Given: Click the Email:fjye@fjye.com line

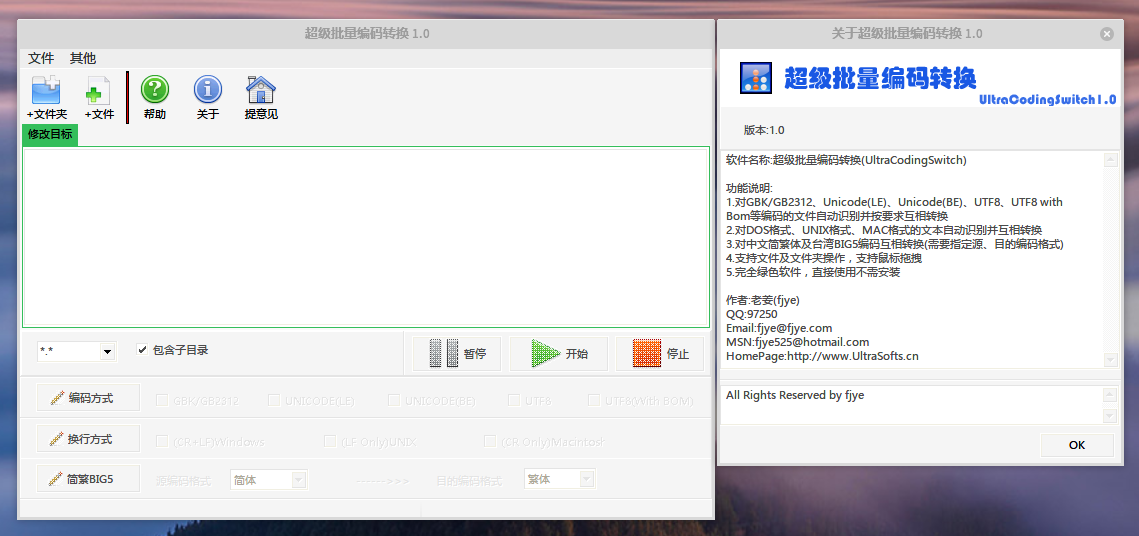Looking at the screenshot, I should tap(779, 328).
